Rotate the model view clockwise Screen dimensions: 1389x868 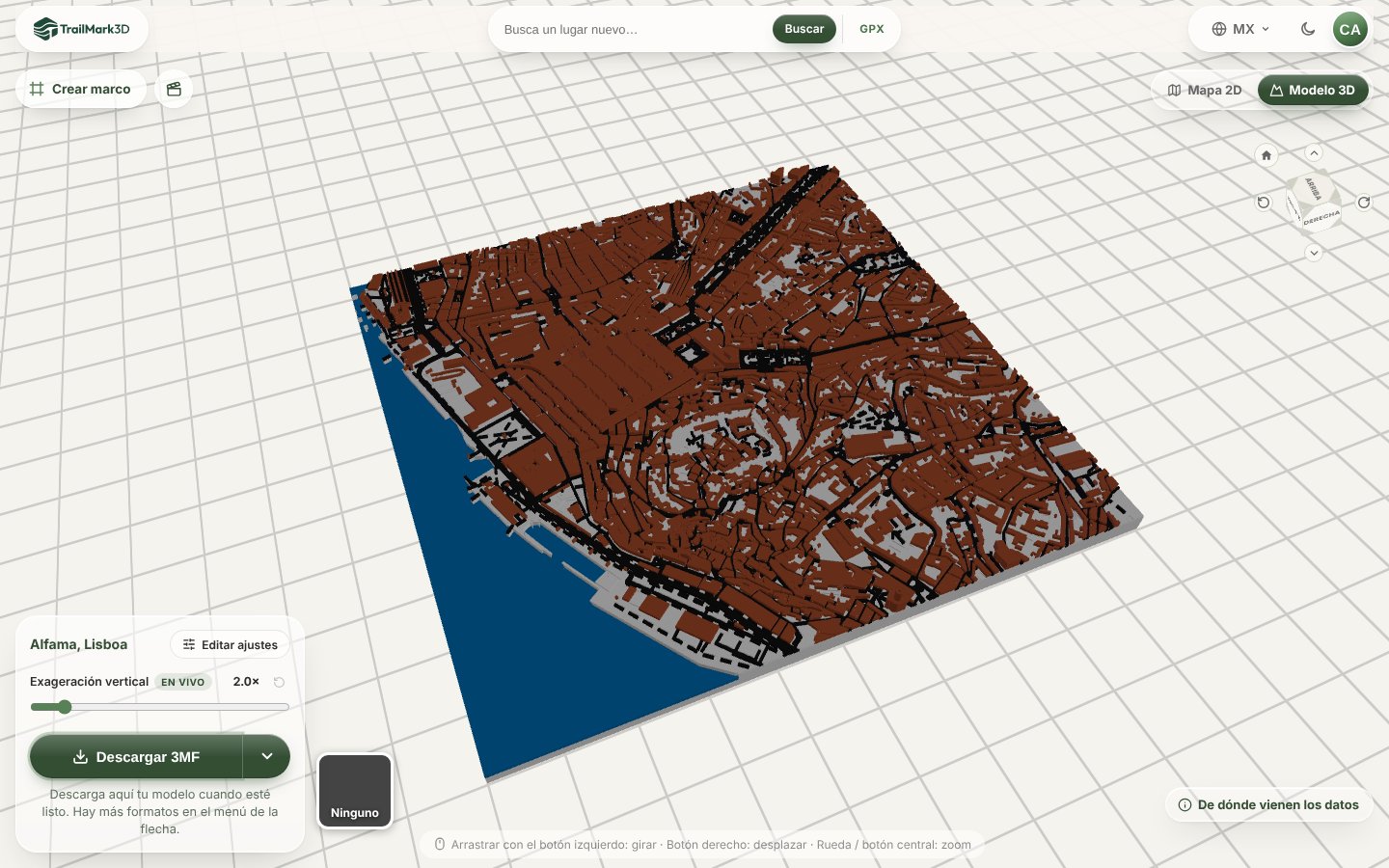[x=1364, y=203]
